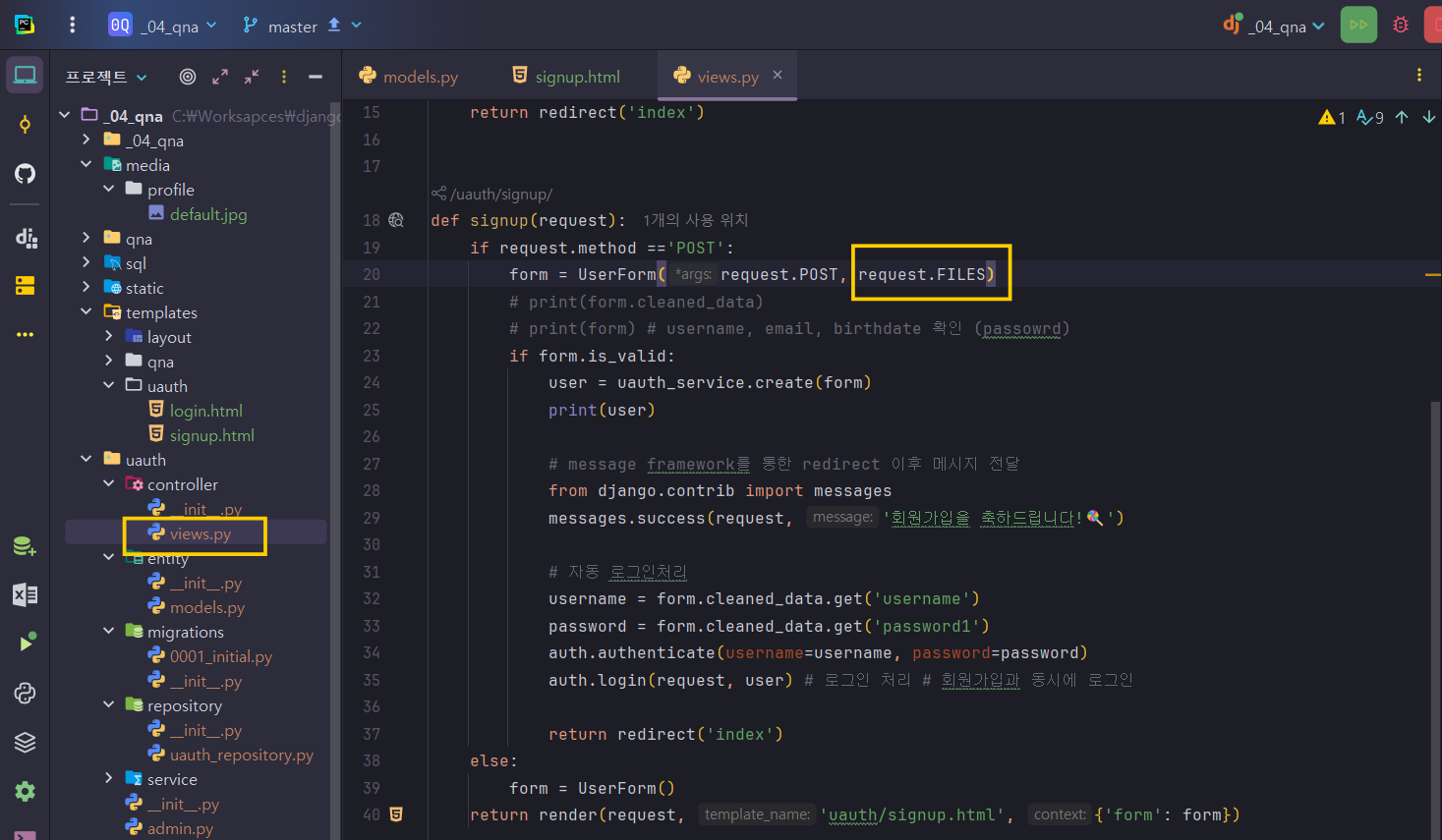Expand the layout folder
Screen dimensions: 1442x840
pos(108,336)
